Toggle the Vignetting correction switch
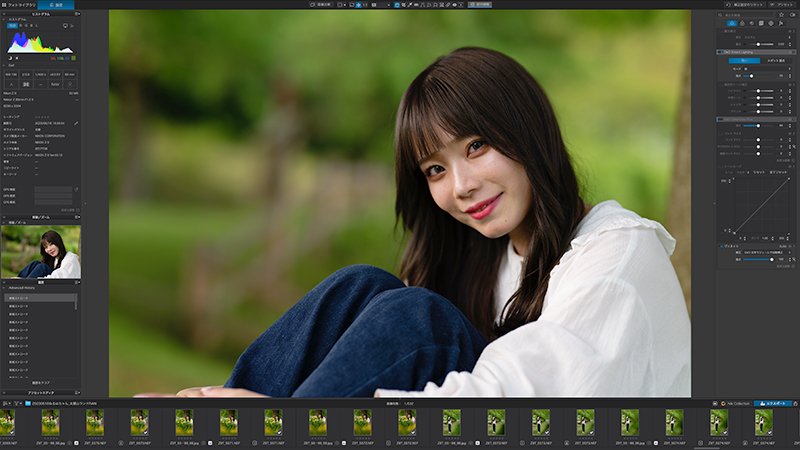The height and width of the screenshot is (450, 800). pyautogui.click(x=721, y=246)
